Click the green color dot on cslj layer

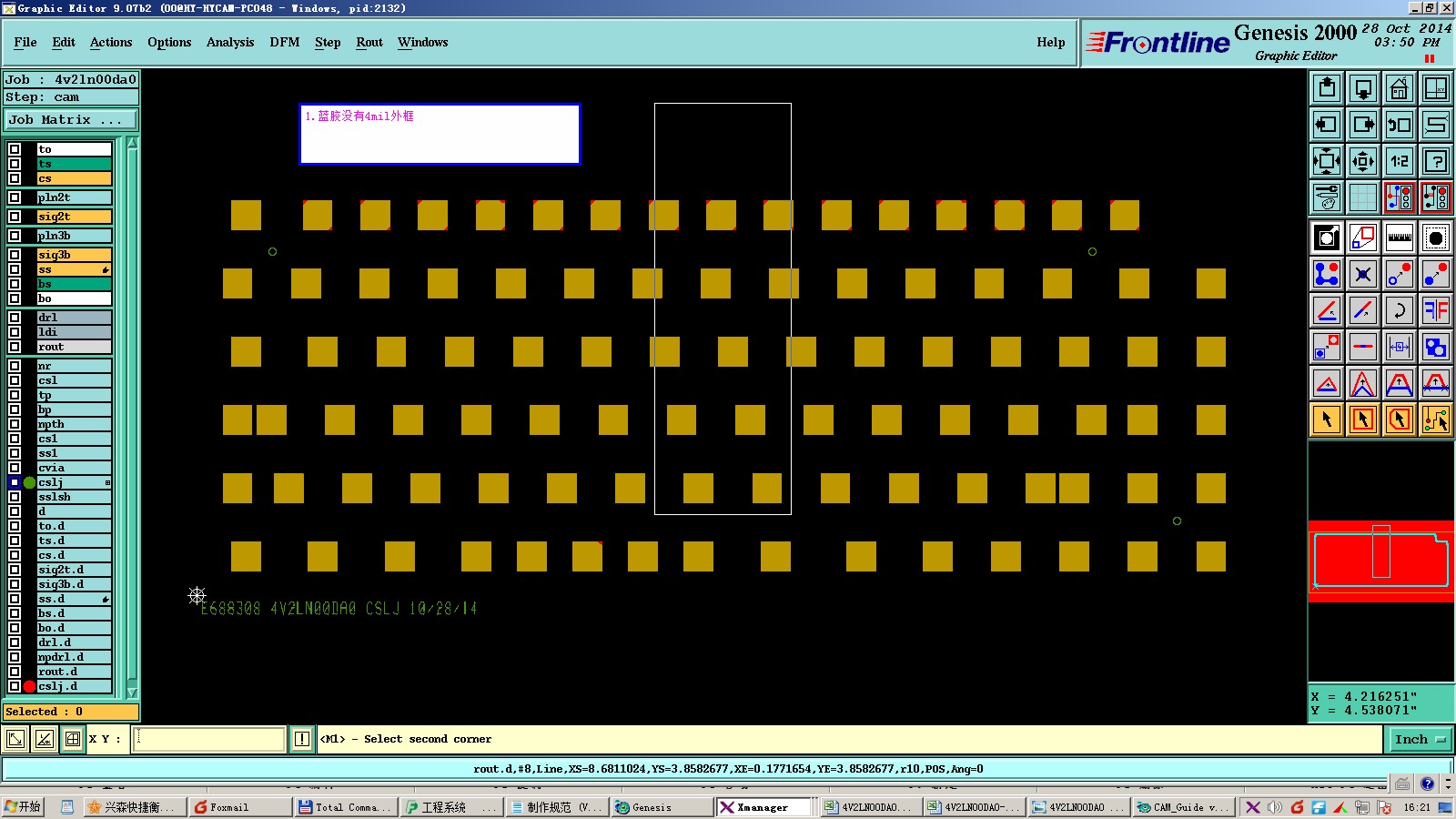[x=30, y=482]
